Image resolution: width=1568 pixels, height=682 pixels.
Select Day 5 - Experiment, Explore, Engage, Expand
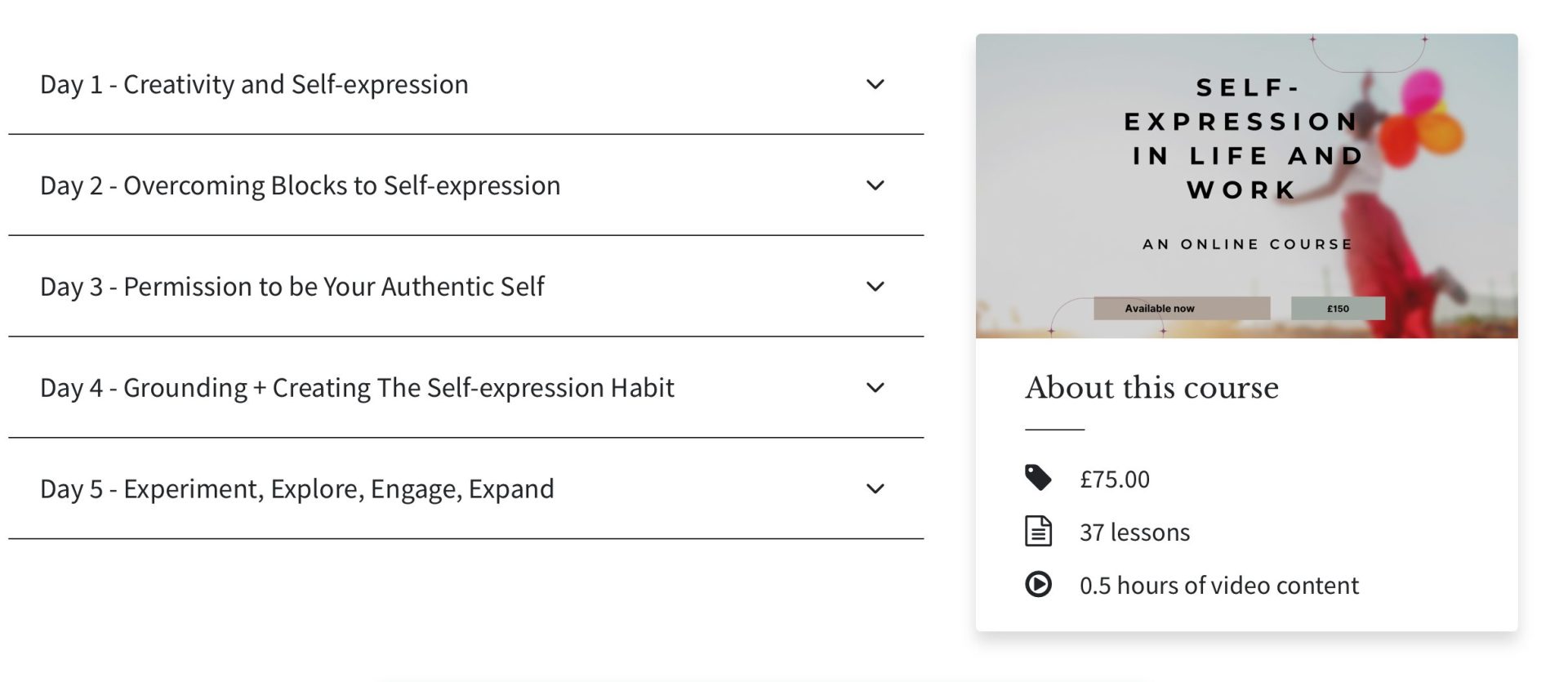click(x=296, y=489)
